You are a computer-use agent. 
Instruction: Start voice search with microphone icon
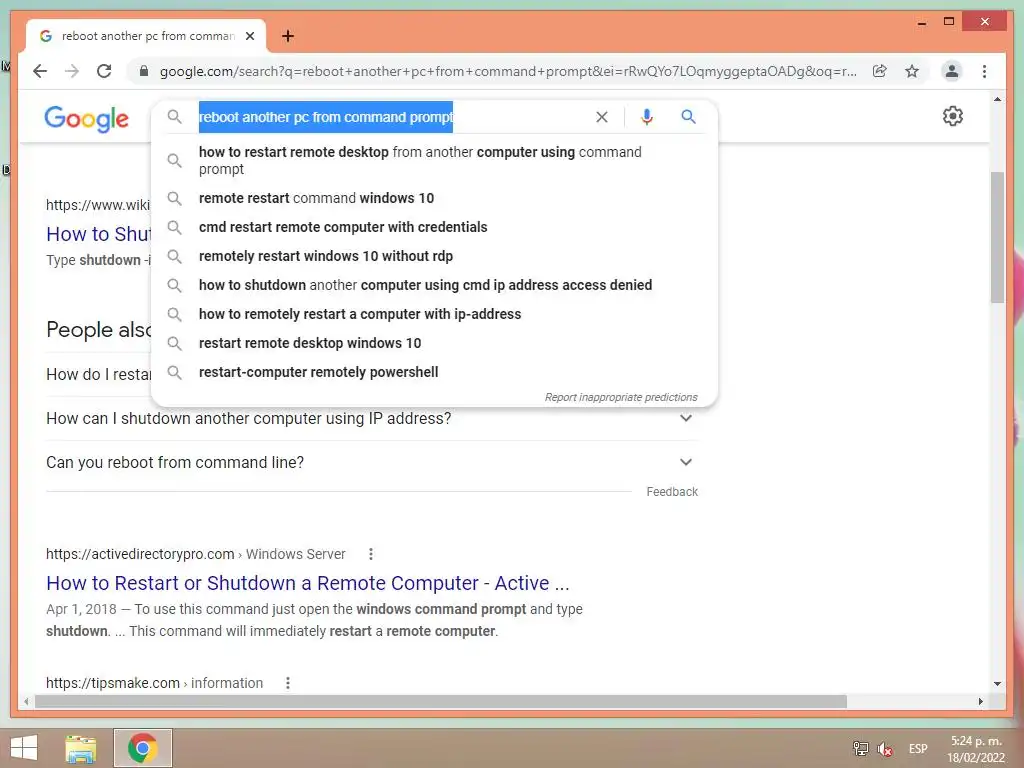[x=647, y=117]
